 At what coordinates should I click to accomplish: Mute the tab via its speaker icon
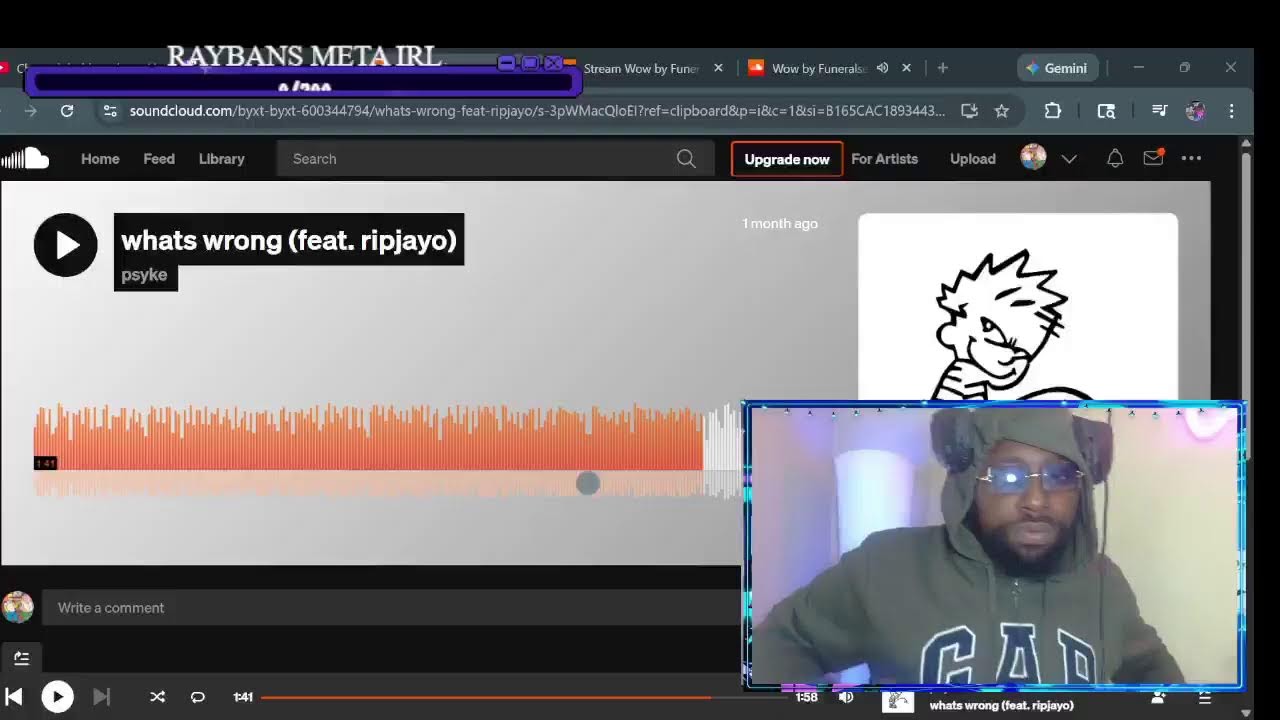(882, 68)
